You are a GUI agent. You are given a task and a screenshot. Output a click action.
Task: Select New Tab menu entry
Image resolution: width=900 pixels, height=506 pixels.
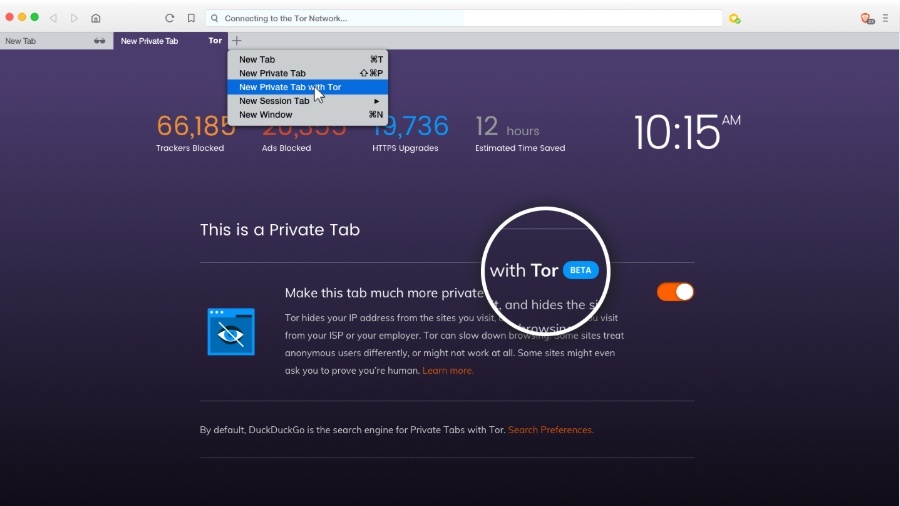tap(308, 59)
